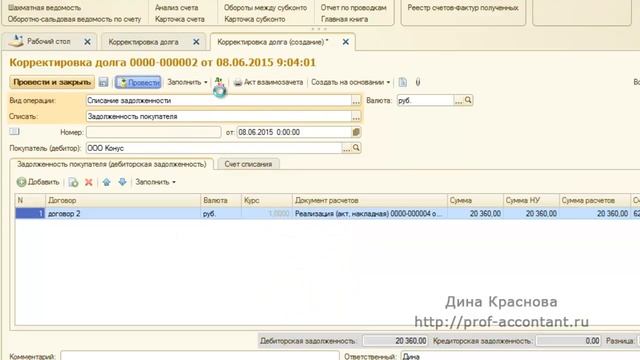Open Карточка счета report
640x360 pixels.
tap(180, 19)
